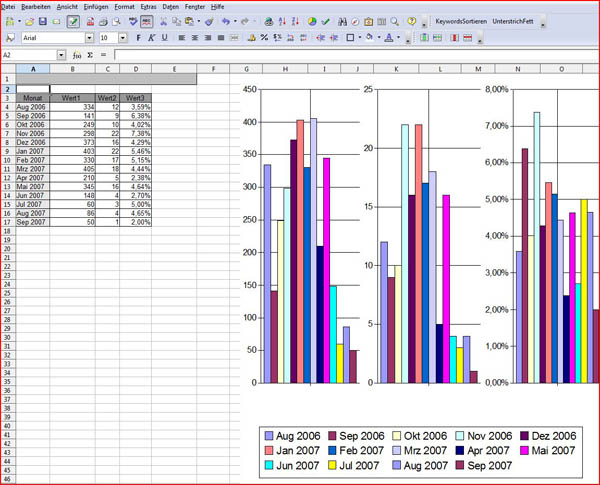Click the Undo arrow icon
This screenshot has height=485, width=600.
pyautogui.click(x=226, y=21)
